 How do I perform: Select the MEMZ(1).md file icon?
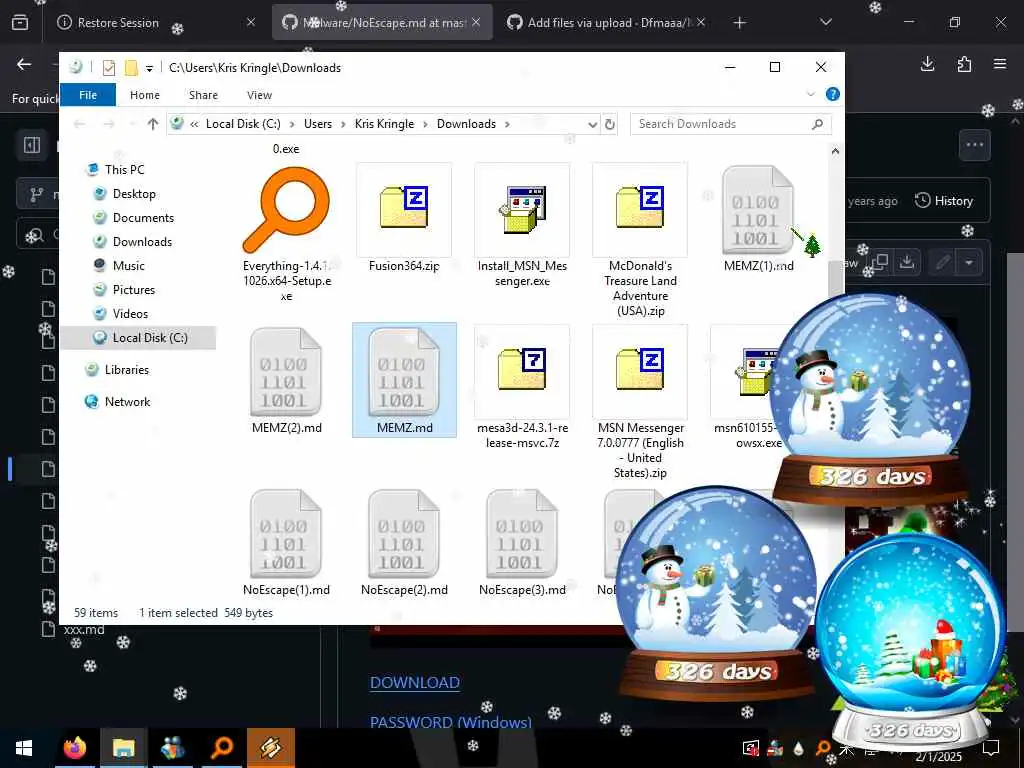pyautogui.click(x=758, y=210)
